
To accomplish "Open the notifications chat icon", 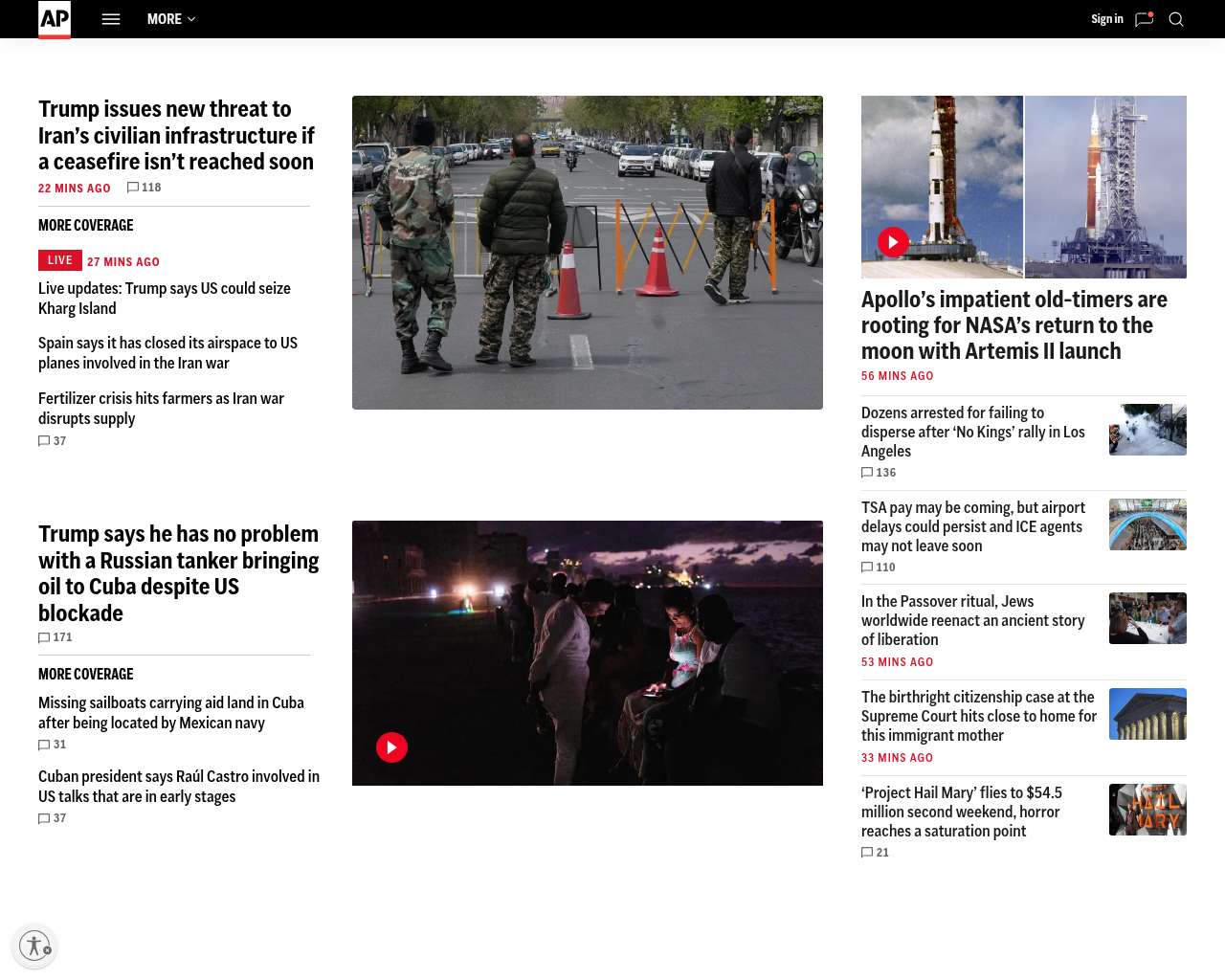I will 1144,19.
